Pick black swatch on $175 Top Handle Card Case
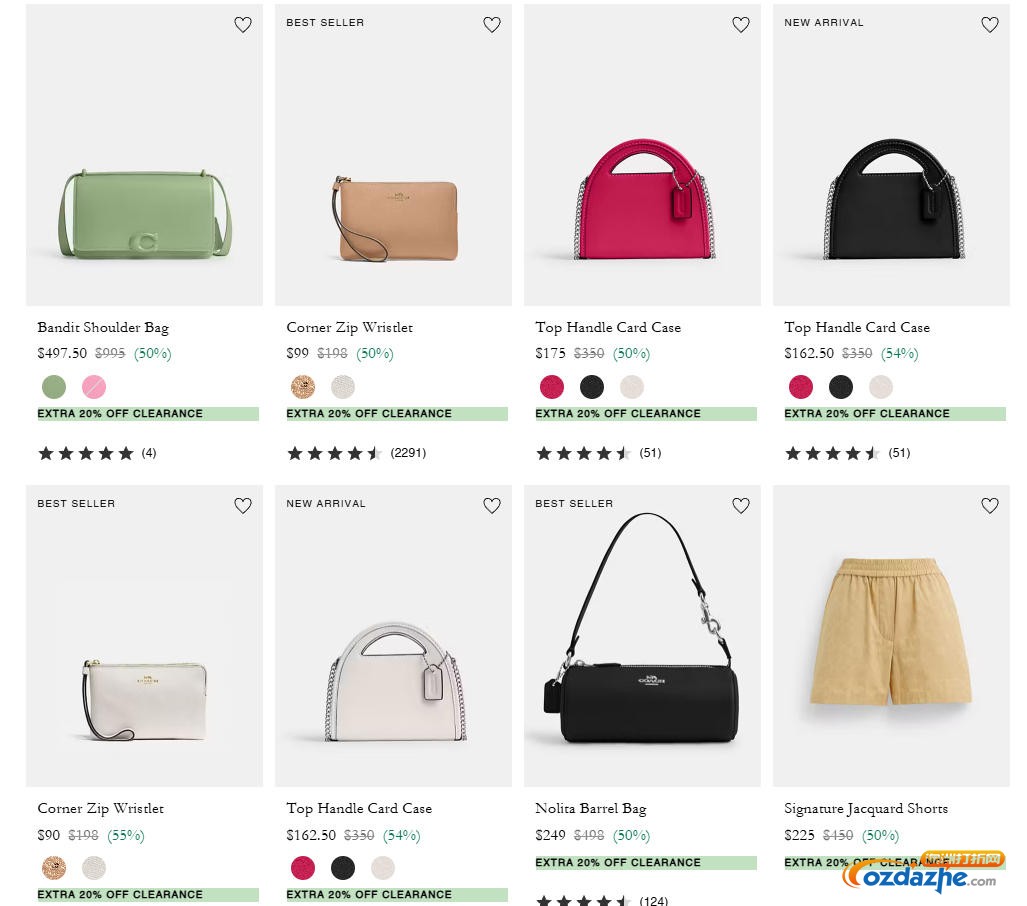The image size is (1027, 906). [x=592, y=387]
